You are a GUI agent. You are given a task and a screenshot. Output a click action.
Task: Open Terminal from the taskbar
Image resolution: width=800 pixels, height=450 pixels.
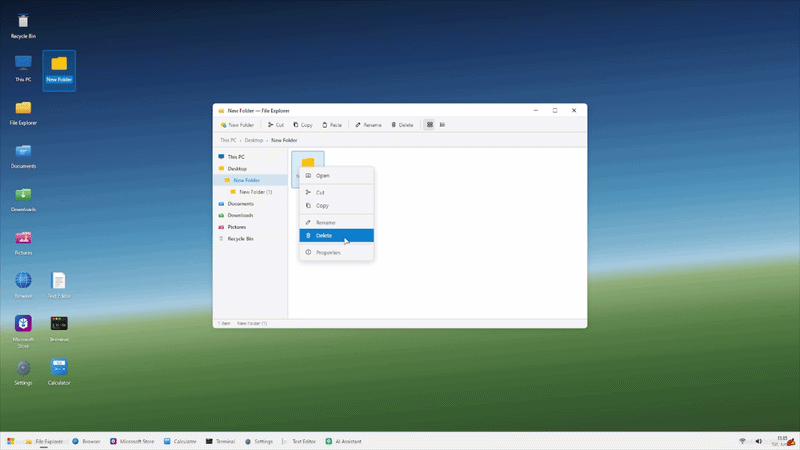[x=220, y=441]
